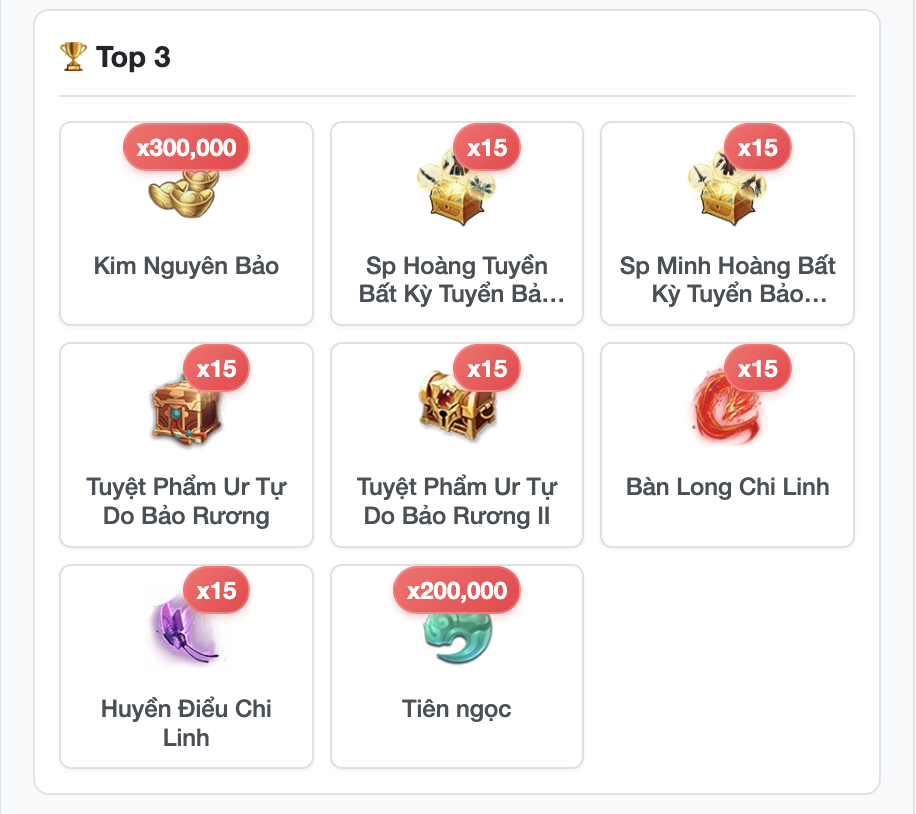916x814 pixels.
Task: Click the teal jade Tiên ngọc icon
Action: [x=457, y=637]
